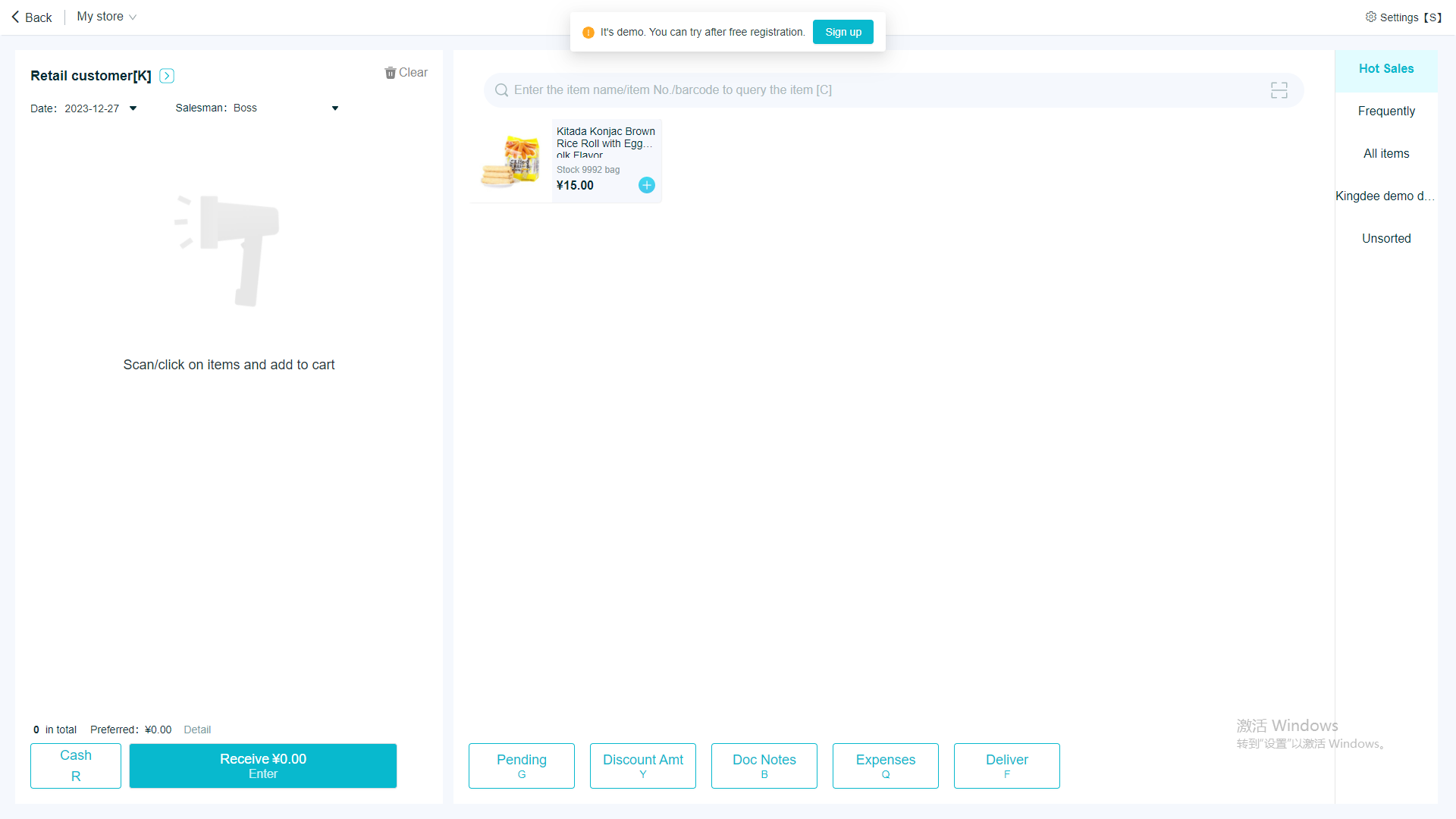This screenshot has width=1456, height=819.
Task: Open the Frequently category tab
Action: (1385, 111)
